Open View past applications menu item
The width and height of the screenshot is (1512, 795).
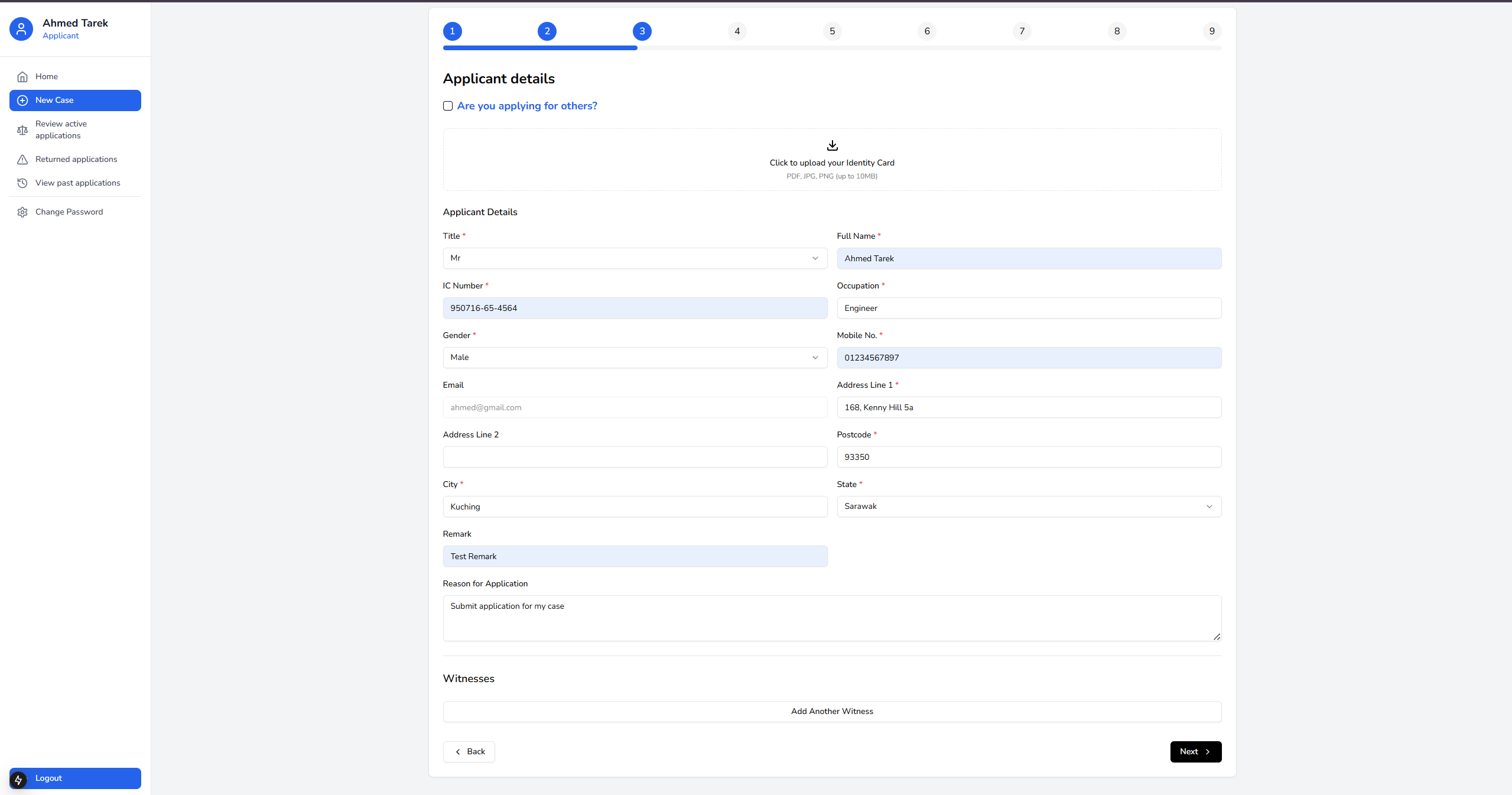(77, 183)
